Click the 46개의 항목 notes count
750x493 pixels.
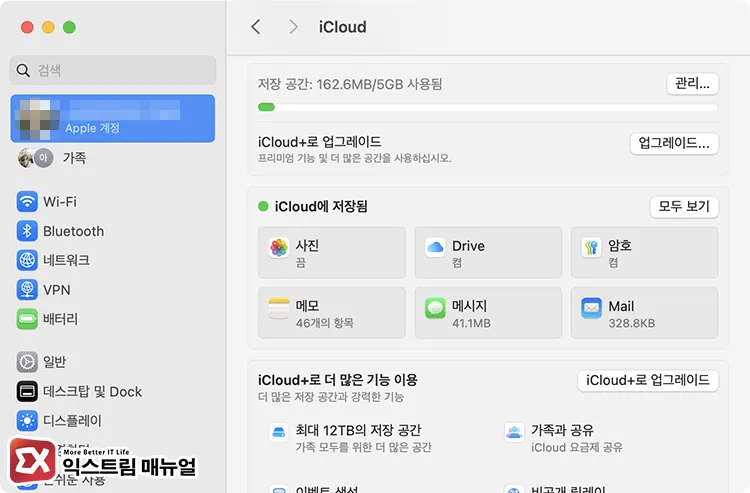pos(324,323)
